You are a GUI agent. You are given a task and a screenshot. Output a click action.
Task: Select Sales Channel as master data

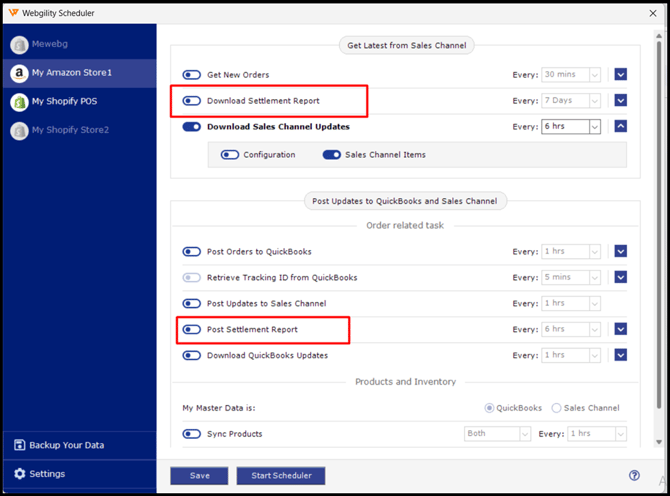click(557, 408)
